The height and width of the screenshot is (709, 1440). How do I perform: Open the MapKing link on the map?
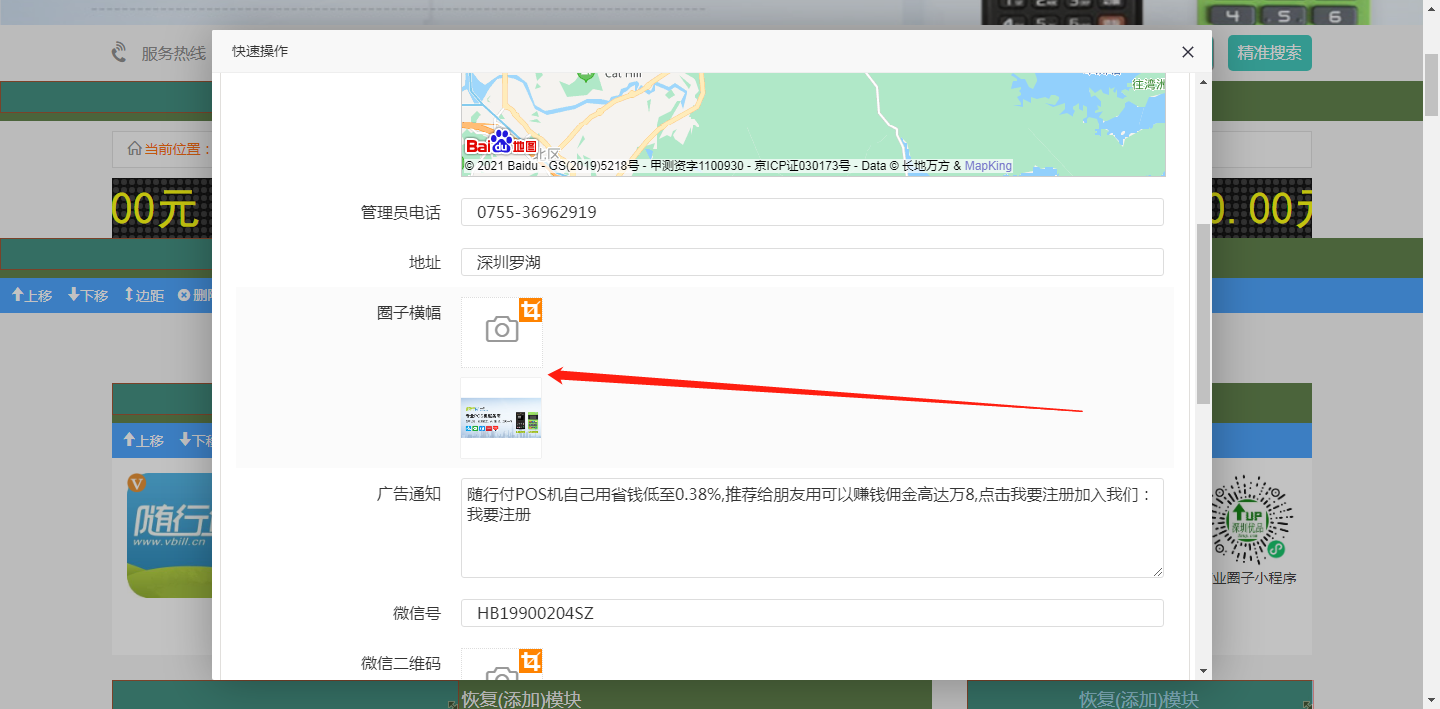click(x=988, y=166)
